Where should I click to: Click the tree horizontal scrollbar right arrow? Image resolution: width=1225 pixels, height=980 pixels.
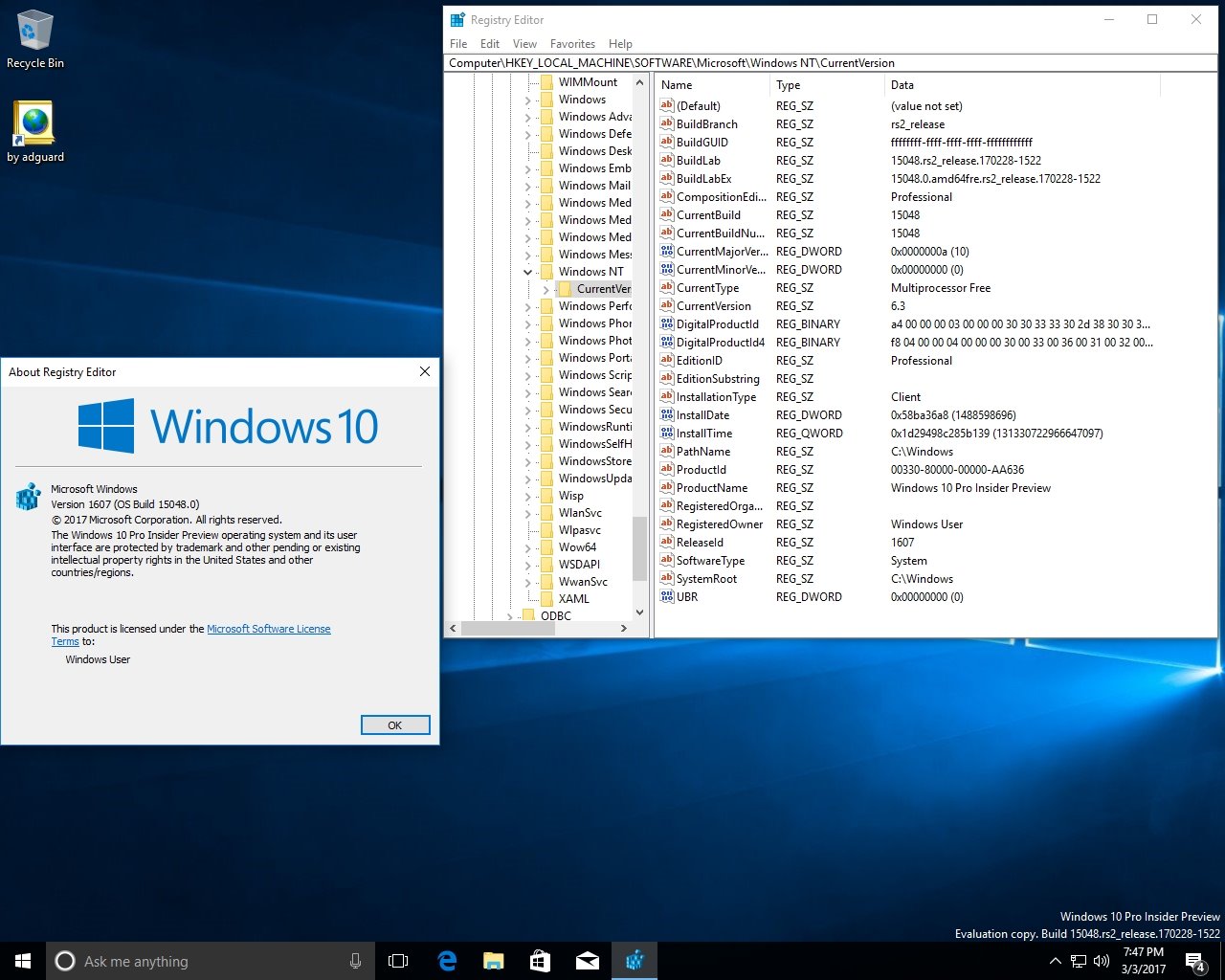click(x=624, y=629)
